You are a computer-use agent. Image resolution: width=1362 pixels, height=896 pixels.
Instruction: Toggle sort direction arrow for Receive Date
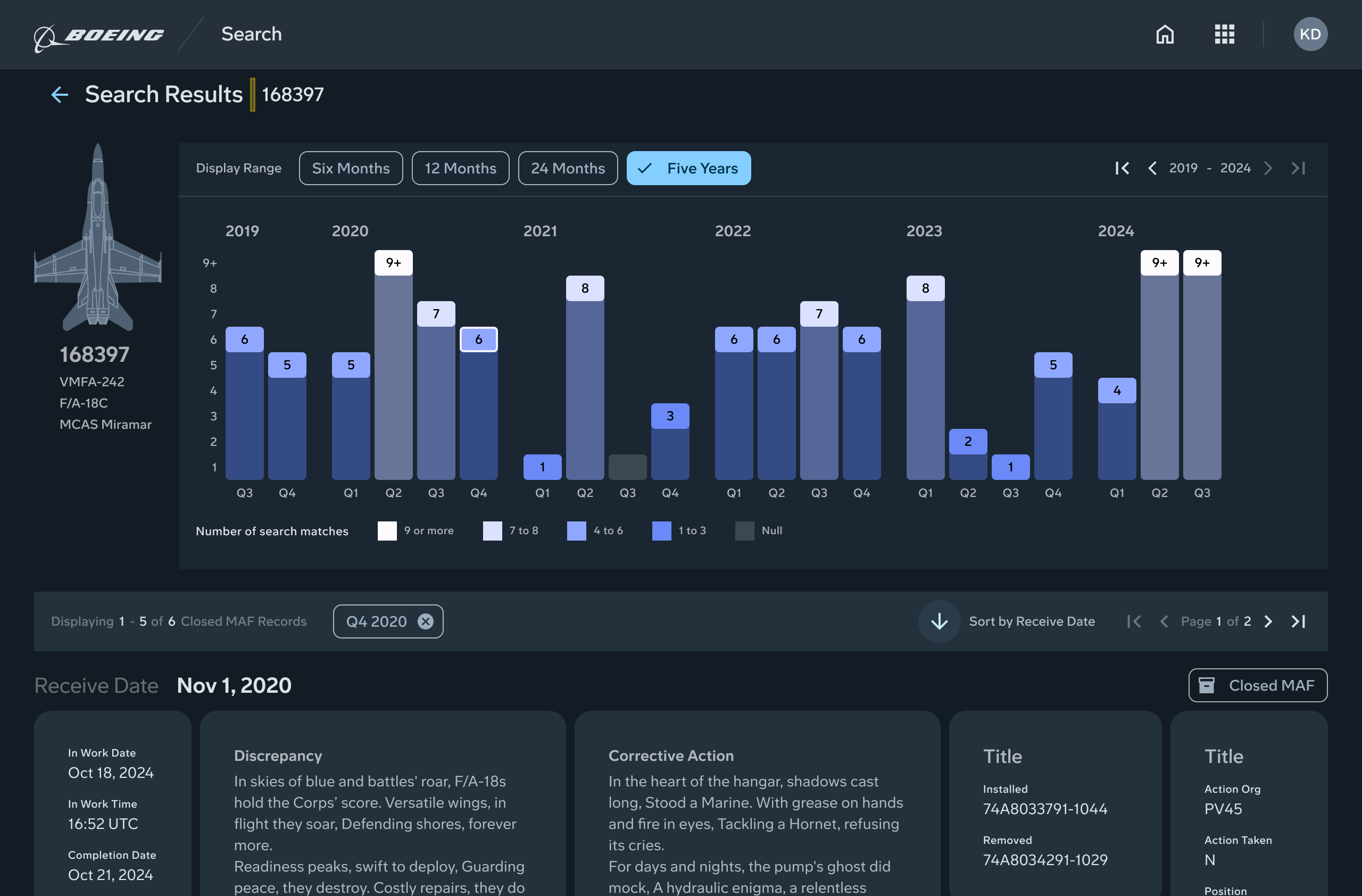939,621
